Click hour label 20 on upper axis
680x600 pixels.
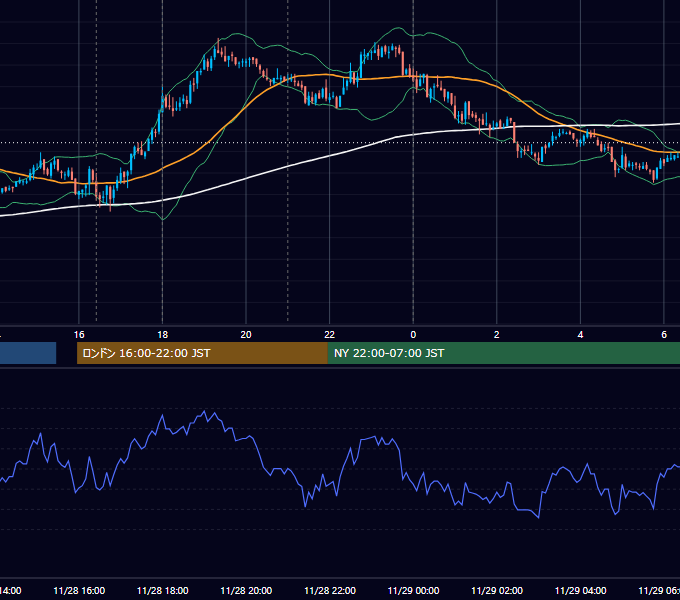coord(246,335)
